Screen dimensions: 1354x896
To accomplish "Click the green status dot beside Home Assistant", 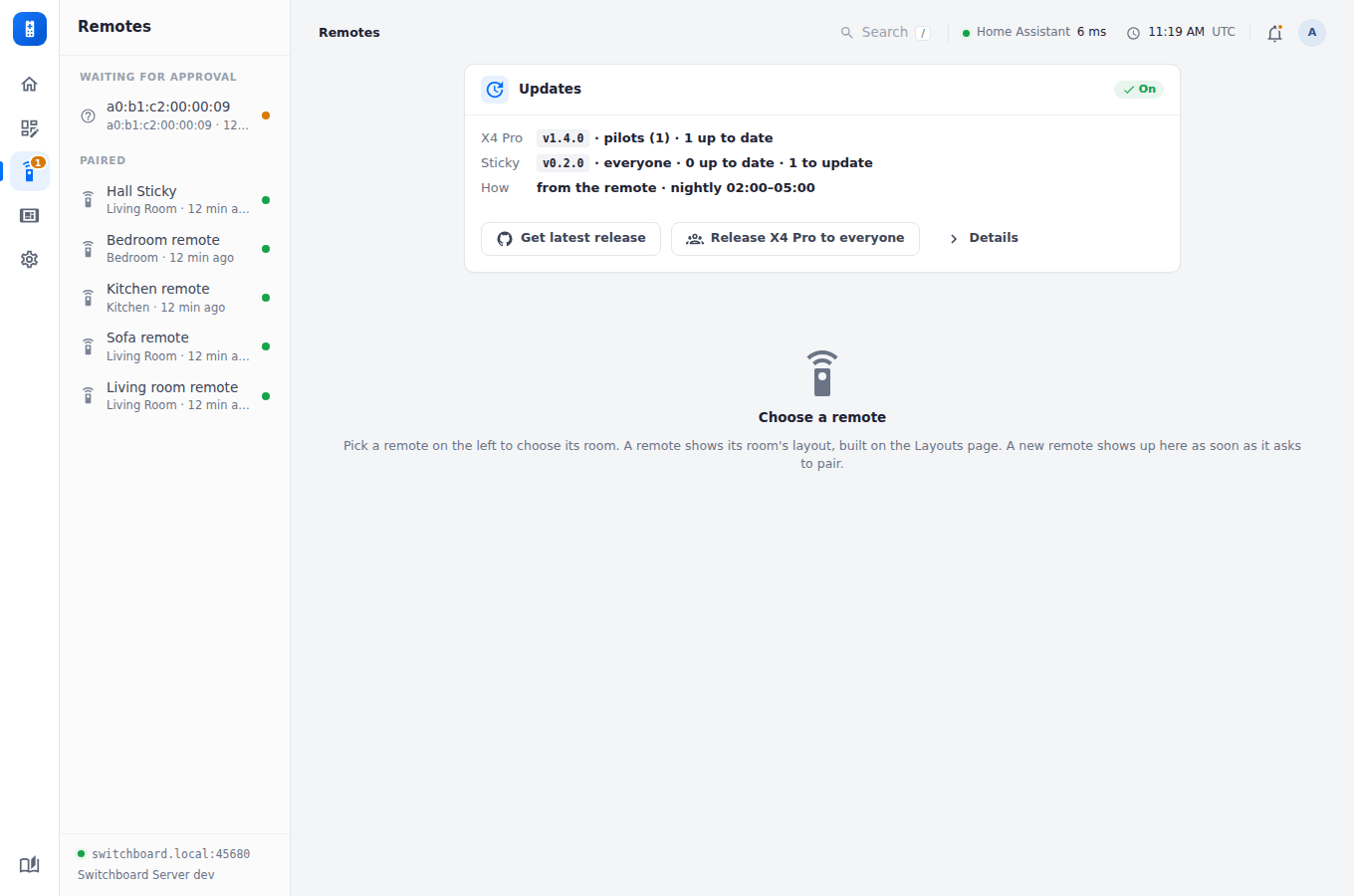I will click(966, 33).
